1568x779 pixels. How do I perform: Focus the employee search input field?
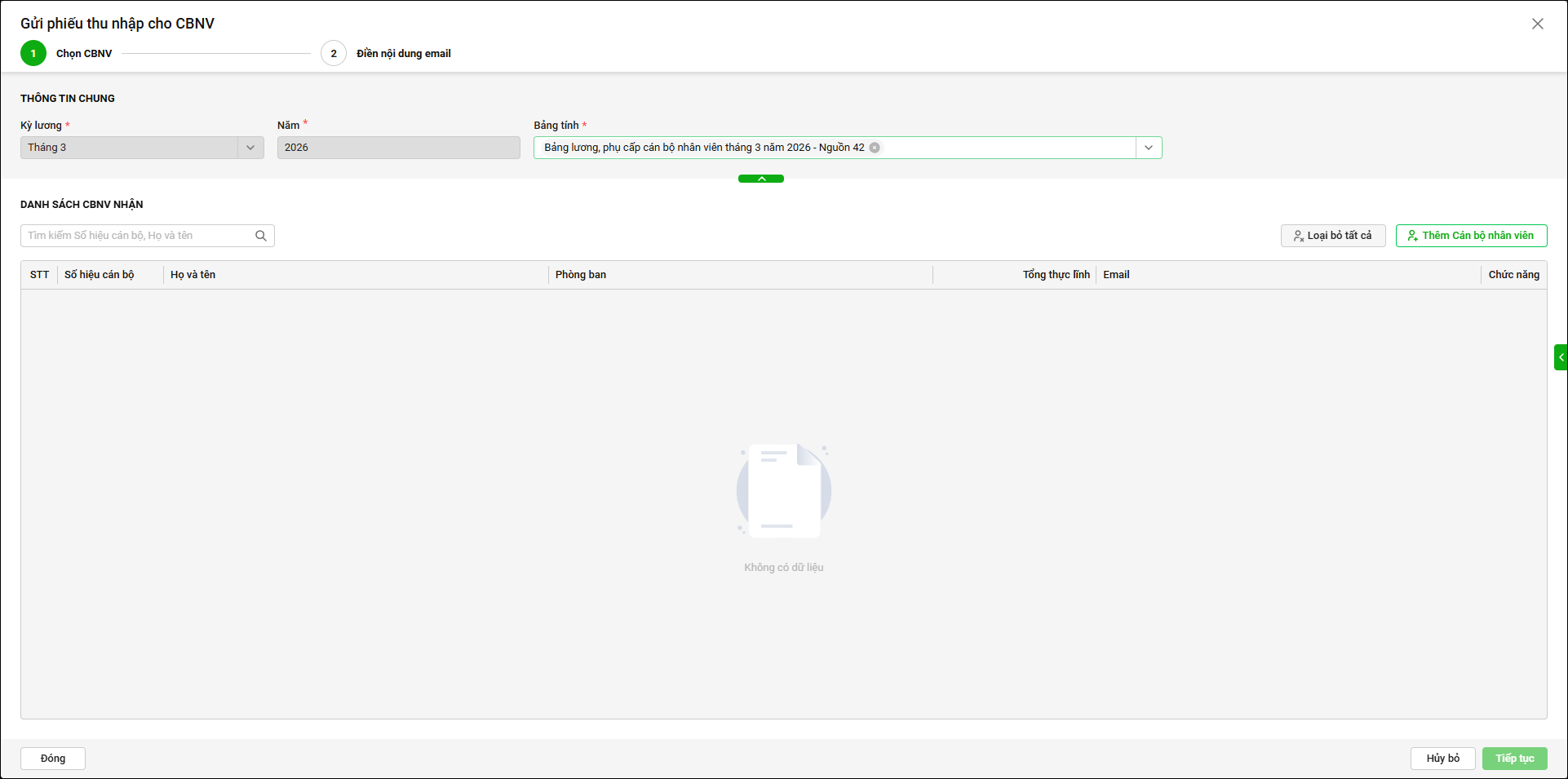pyautogui.click(x=137, y=236)
